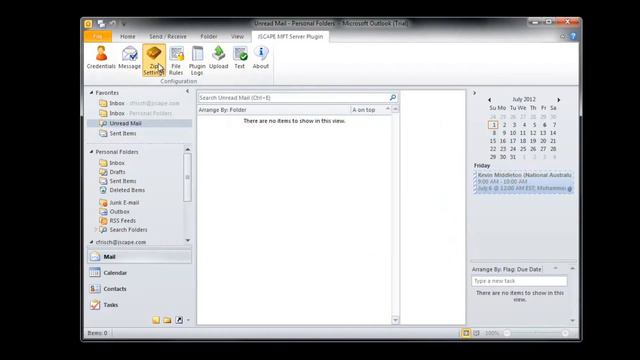
Task: Open navigation buttons configure dropdown
Action: point(188,320)
